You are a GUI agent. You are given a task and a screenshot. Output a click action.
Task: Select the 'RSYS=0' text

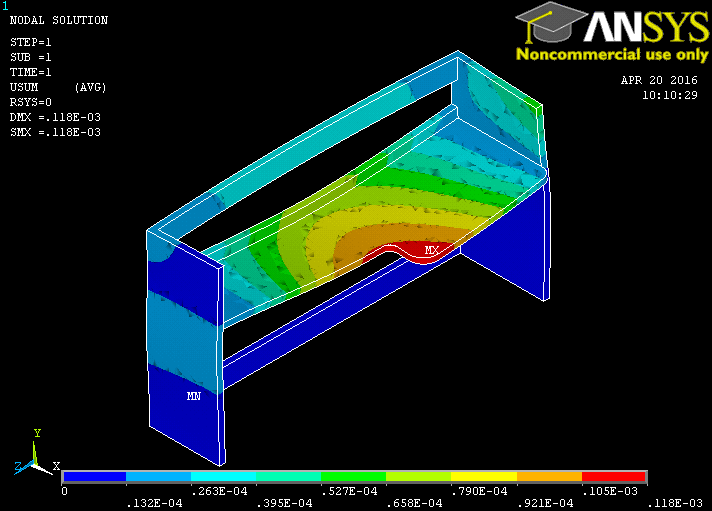point(30,102)
